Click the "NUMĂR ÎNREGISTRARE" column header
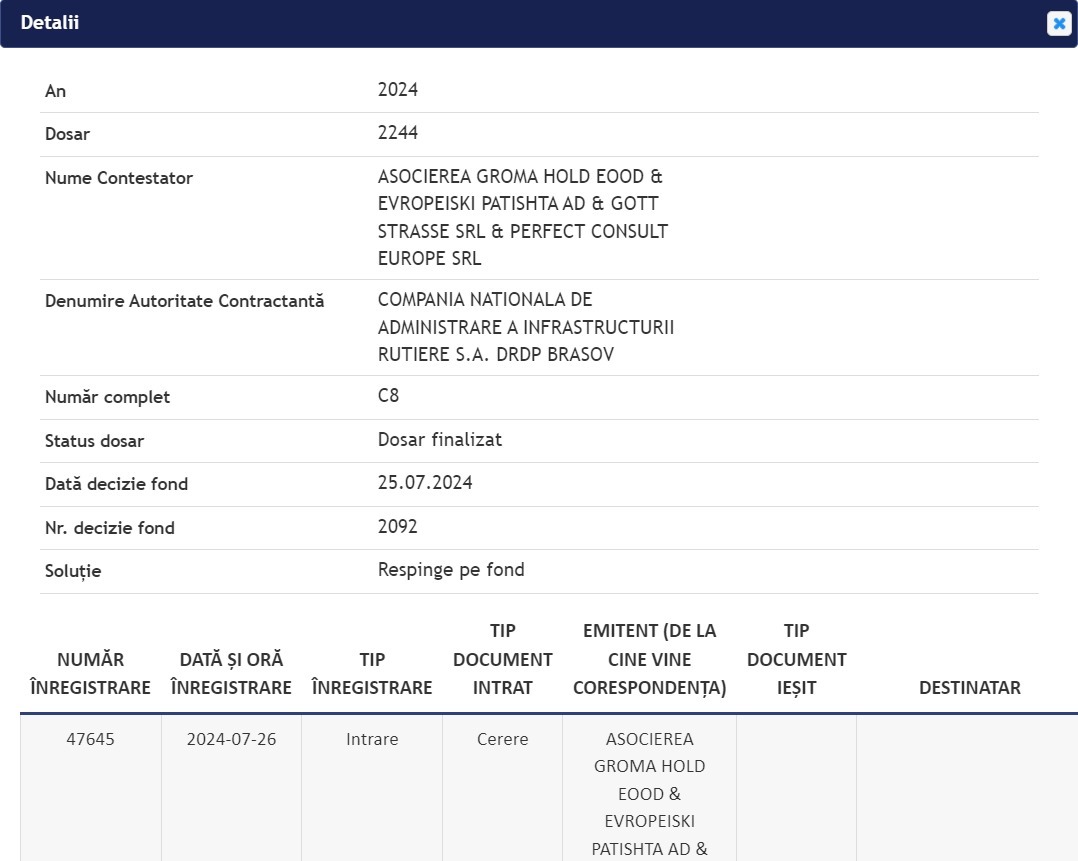 91,673
